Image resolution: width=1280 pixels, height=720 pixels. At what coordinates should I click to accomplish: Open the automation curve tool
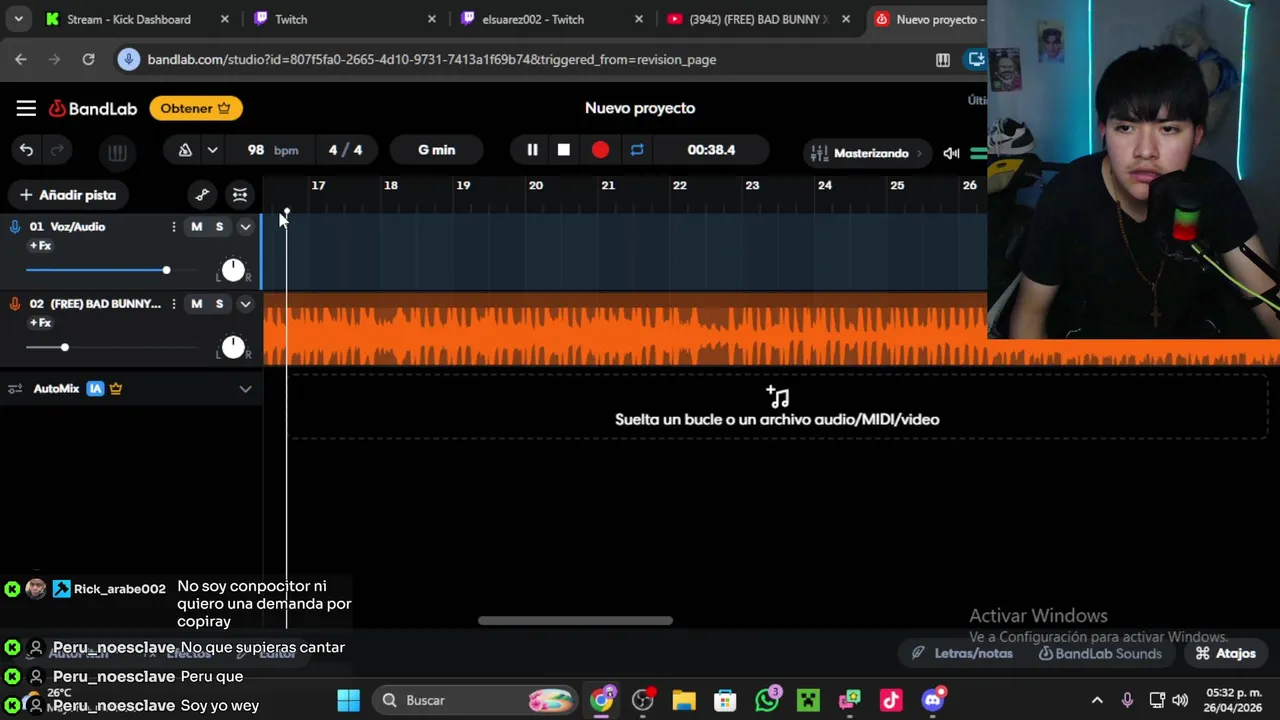click(202, 195)
